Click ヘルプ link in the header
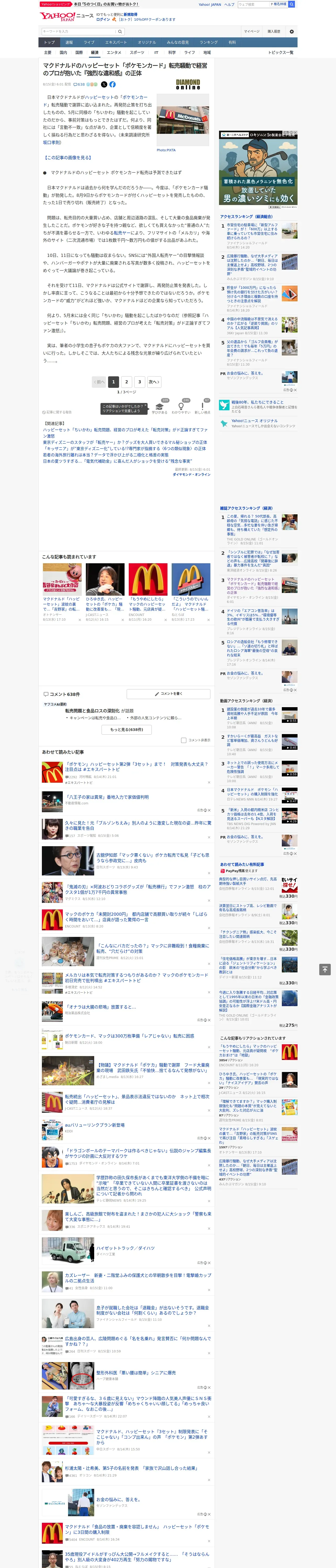The image size is (336, 1568). (x=229, y=4)
